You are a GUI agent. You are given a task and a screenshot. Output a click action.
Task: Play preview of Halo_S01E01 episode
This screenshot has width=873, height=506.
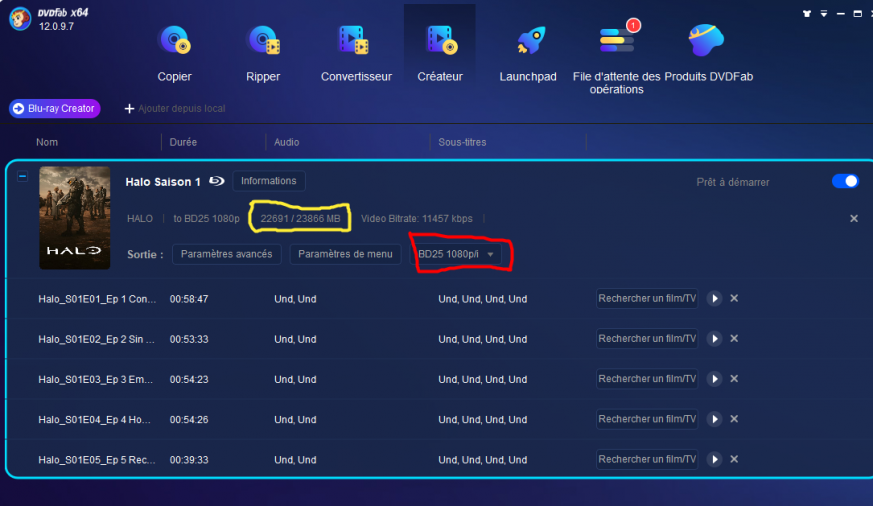(714, 298)
